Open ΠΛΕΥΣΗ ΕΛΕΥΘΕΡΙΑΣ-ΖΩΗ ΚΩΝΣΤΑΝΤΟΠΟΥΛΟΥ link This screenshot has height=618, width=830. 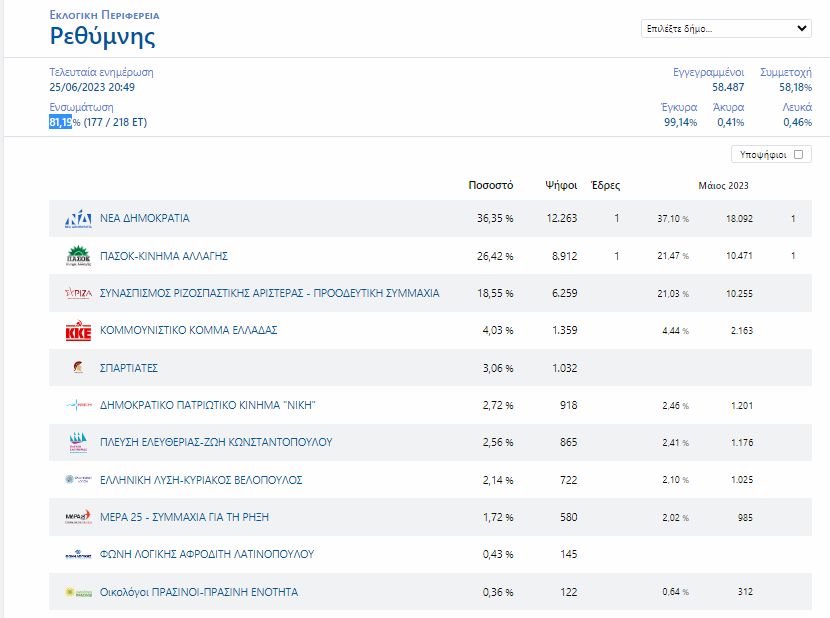click(216, 442)
